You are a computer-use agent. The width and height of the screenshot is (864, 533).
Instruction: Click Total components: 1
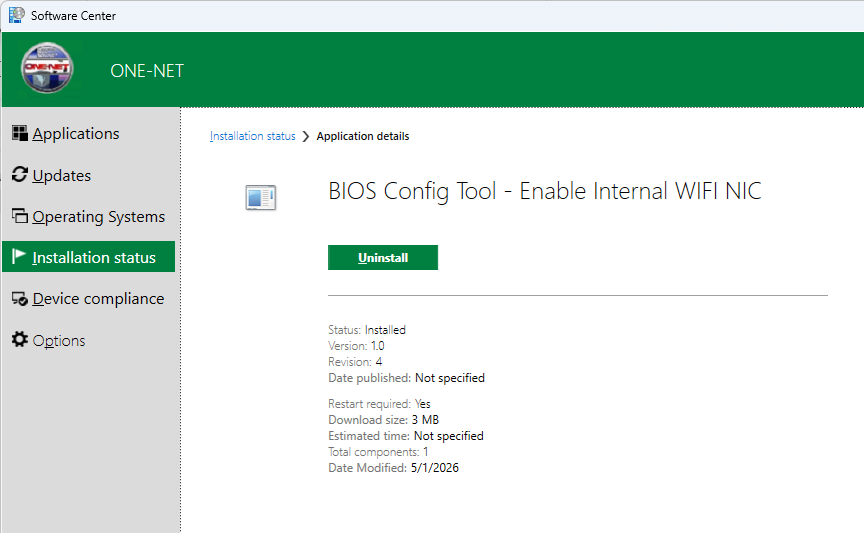[378, 451]
